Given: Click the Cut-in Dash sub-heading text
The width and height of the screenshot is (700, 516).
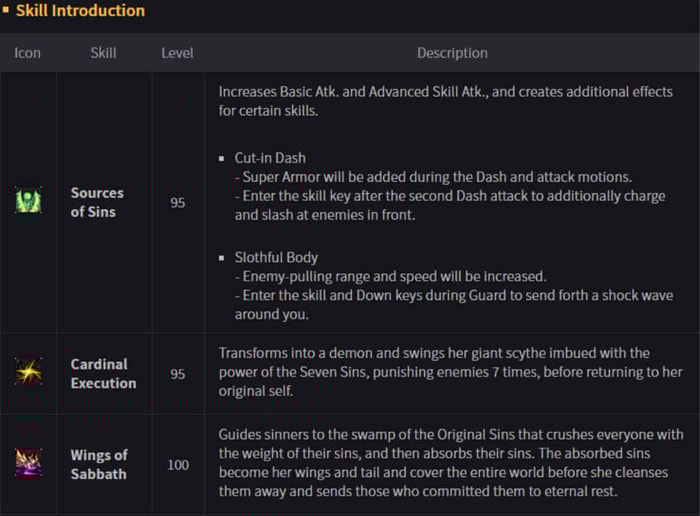Looking at the screenshot, I should (x=270, y=158).
